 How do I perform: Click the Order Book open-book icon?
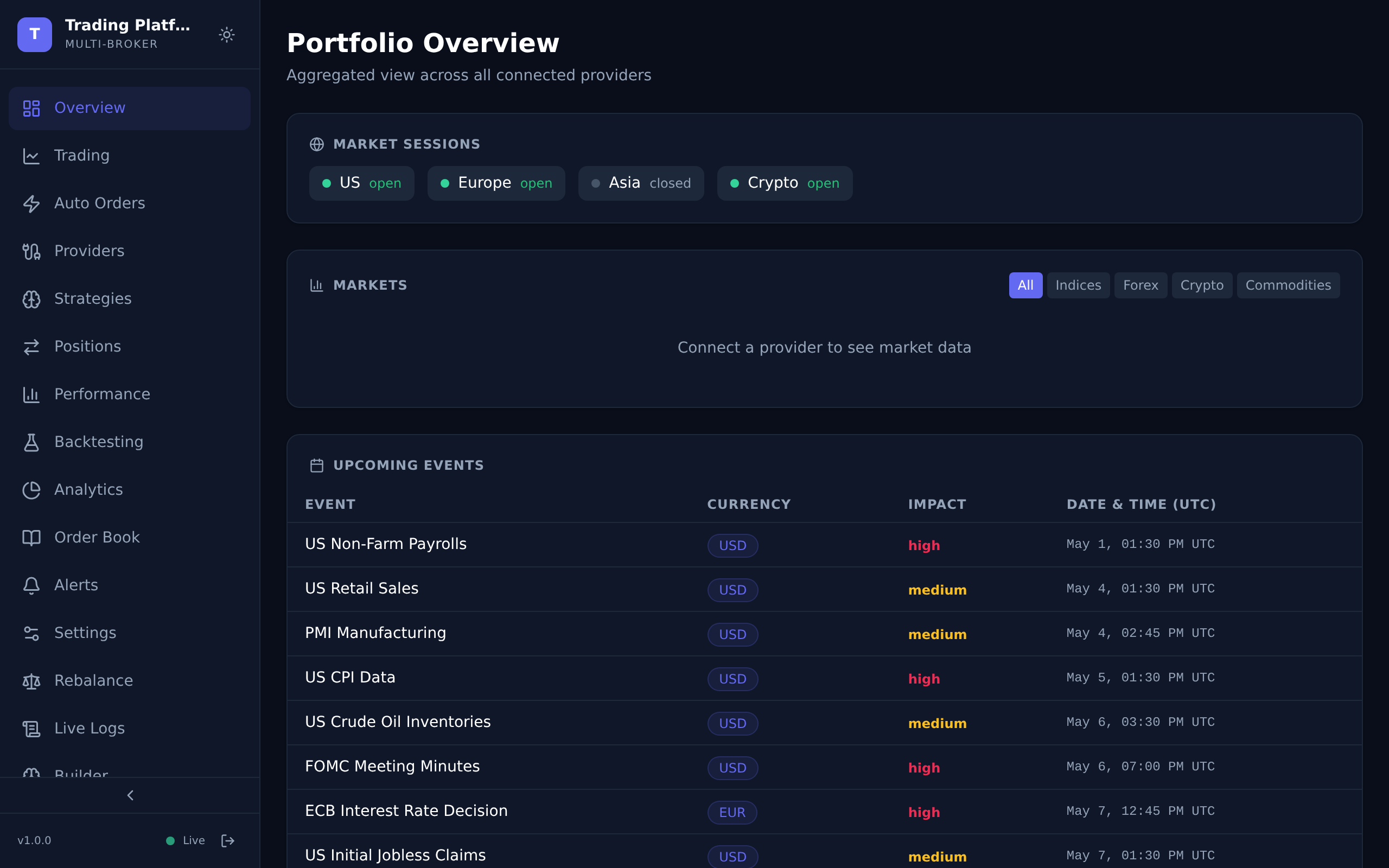pyautogui.click(x=31, y=537)
